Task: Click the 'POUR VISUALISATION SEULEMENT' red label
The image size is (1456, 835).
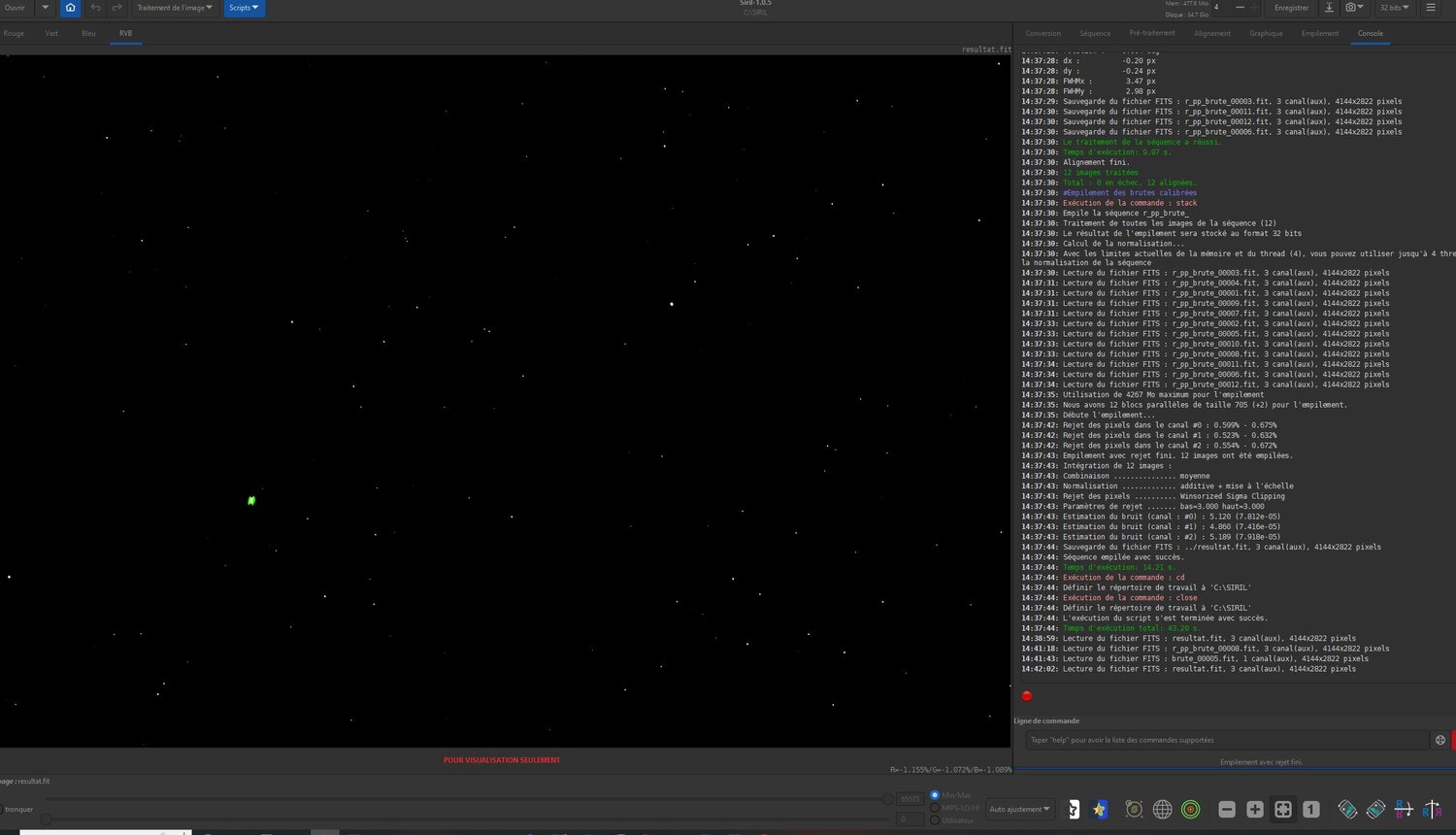Action: point(502,760)
